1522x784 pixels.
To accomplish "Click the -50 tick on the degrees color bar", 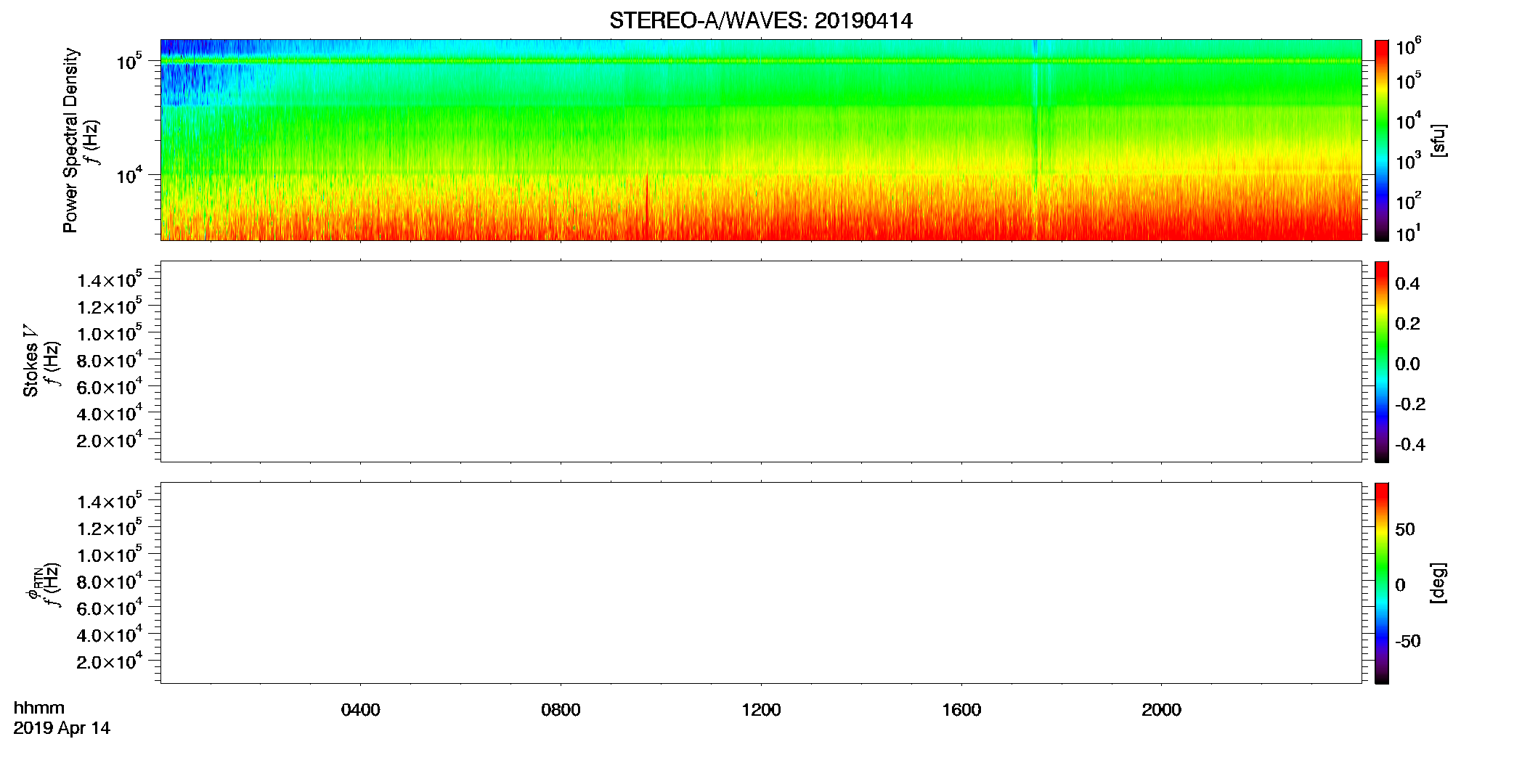I will point(1408,642).
